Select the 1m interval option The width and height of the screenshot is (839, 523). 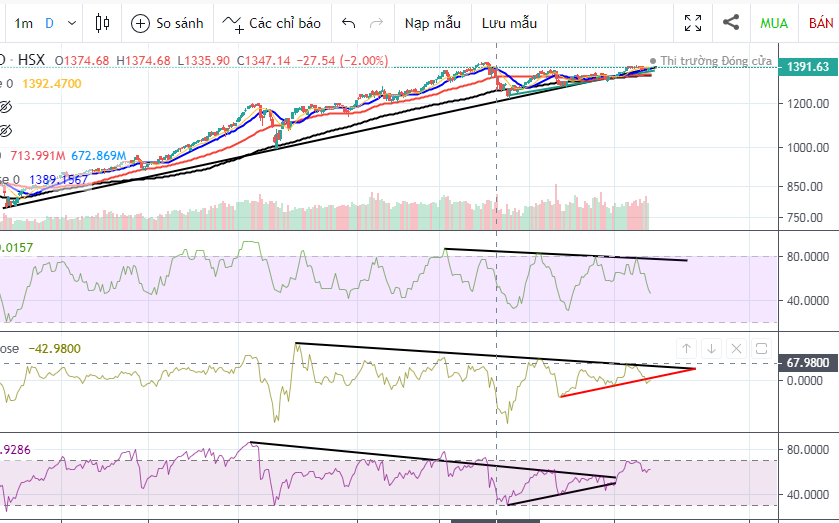(x=24, y=22)
